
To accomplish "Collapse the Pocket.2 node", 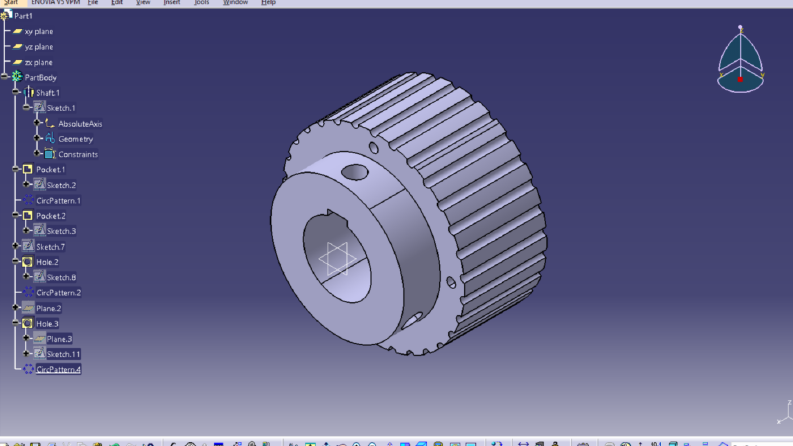I will pos(16,215).
